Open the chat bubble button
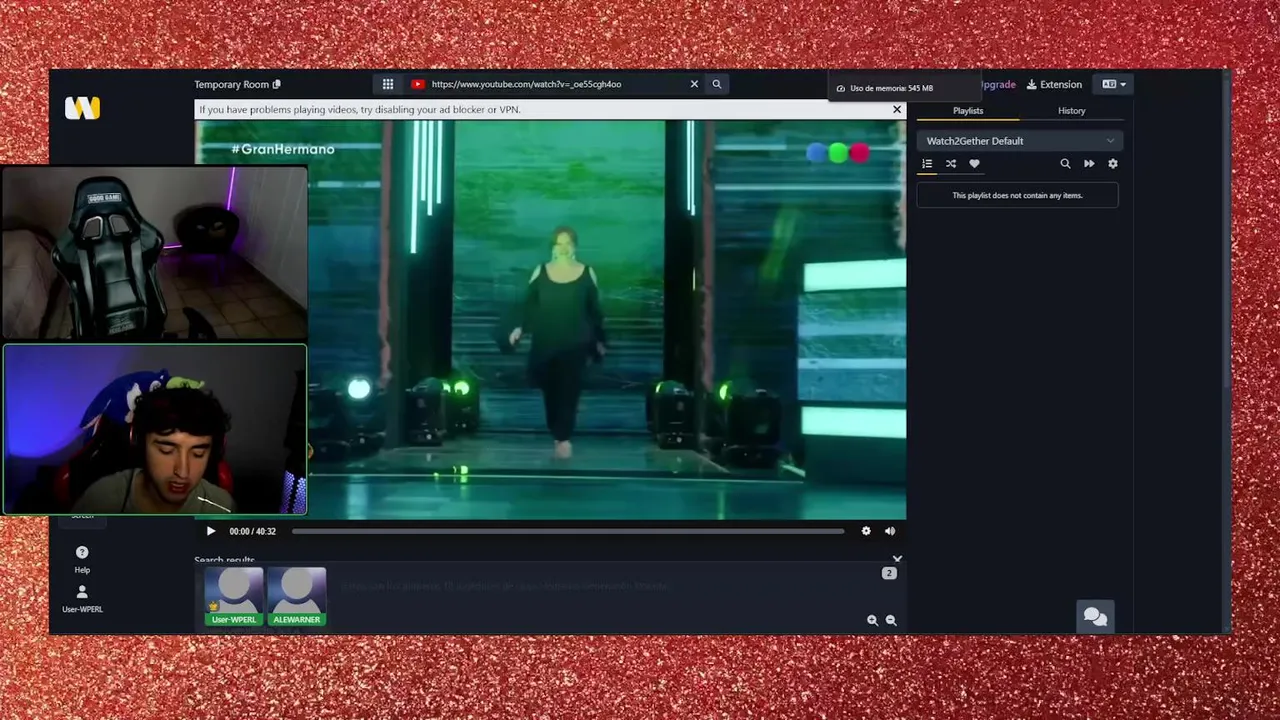 [x=1095, y=617]
